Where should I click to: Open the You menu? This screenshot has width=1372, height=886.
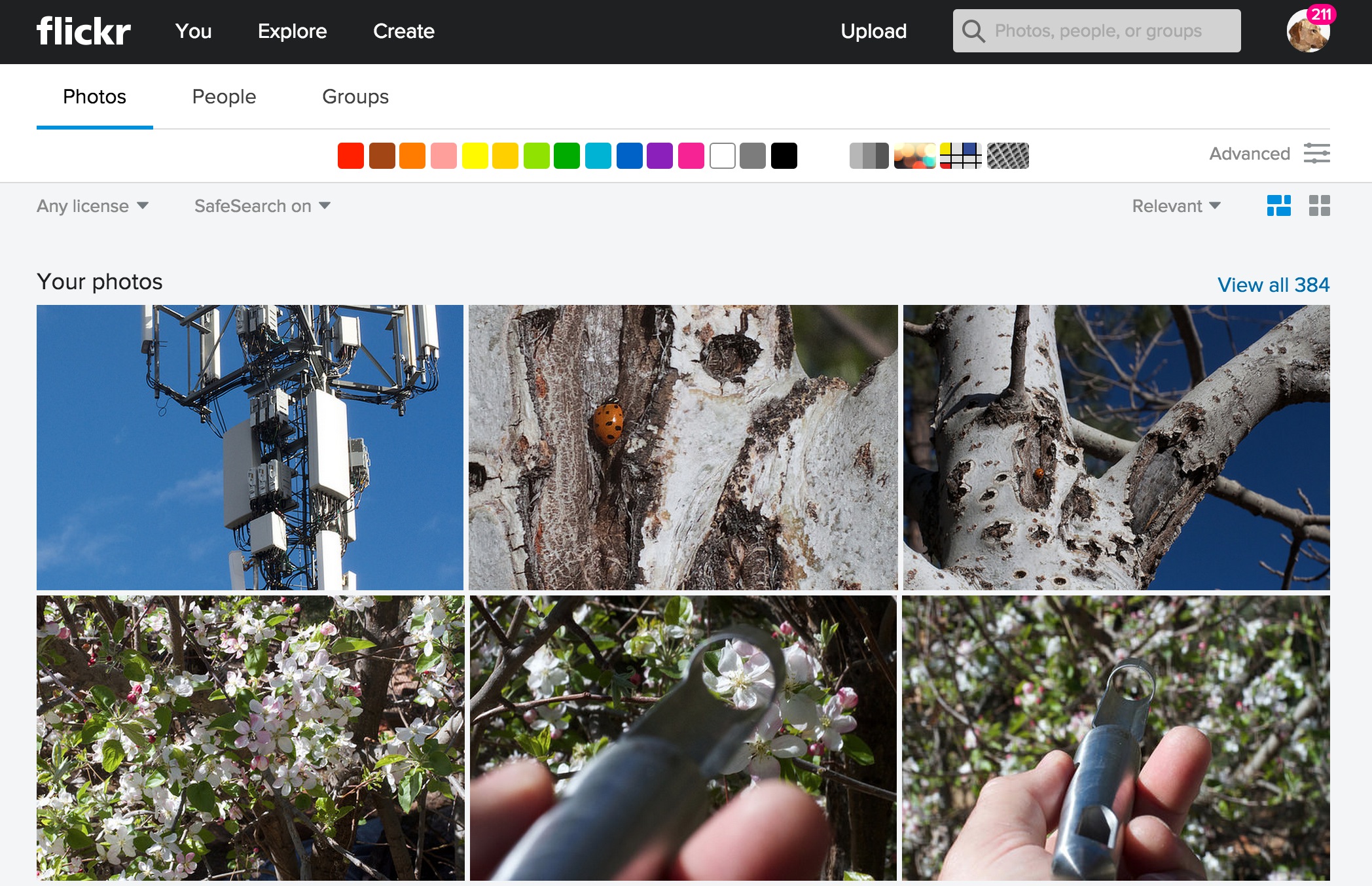pyautogui.click(x=193, y=31)
